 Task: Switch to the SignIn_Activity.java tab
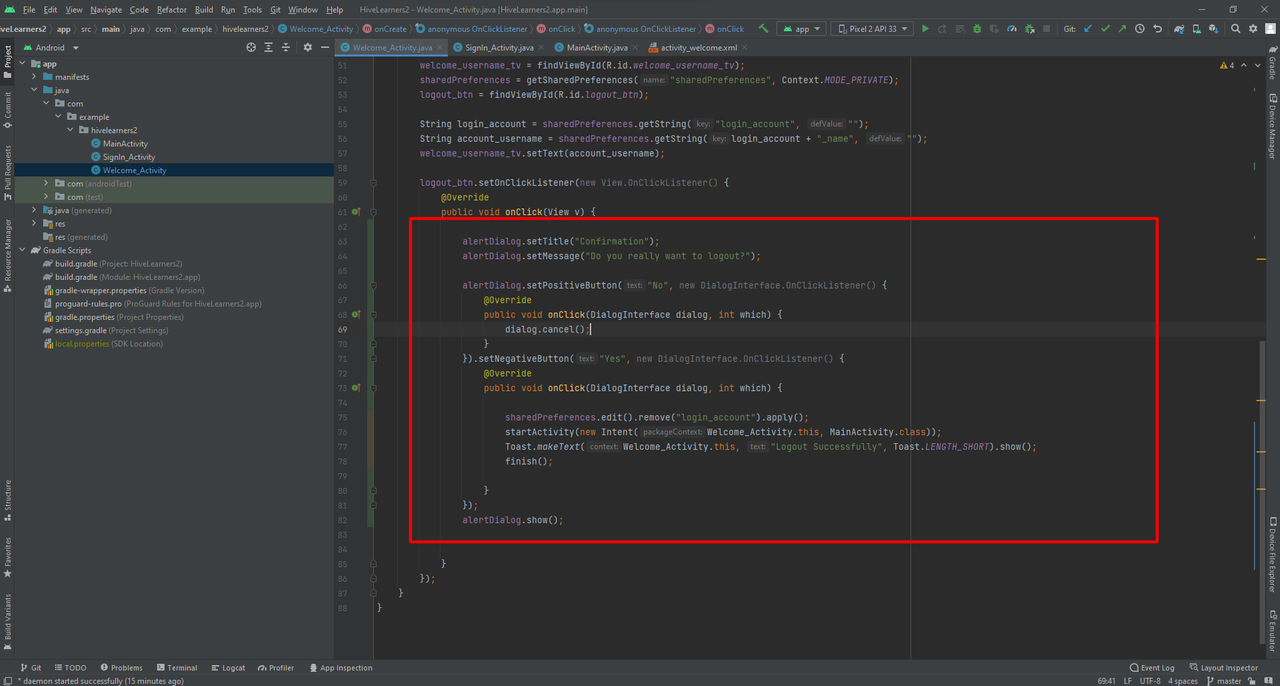(499, 47)
